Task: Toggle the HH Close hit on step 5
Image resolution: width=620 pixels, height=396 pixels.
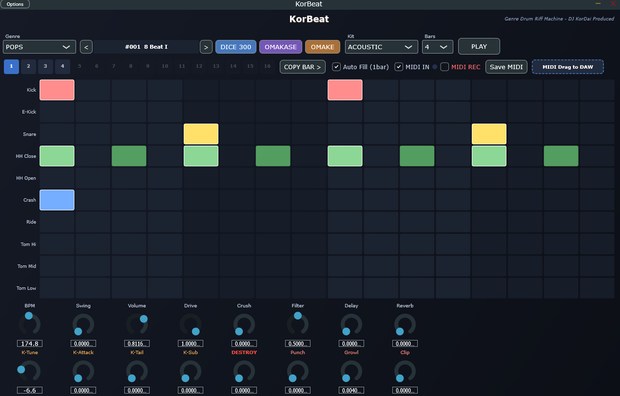Action: [x=201, y=156]
